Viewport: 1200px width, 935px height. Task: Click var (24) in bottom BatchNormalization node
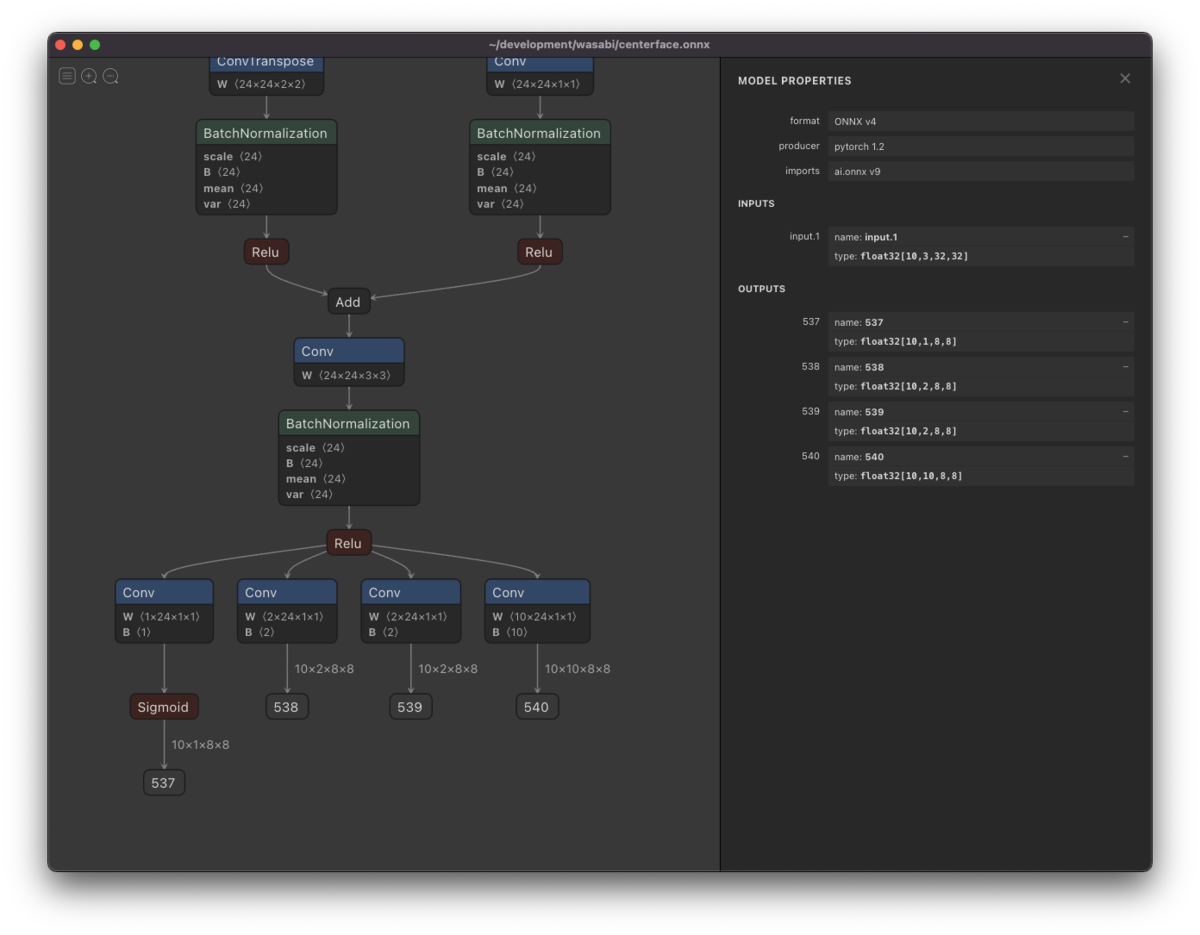point(310,495)
